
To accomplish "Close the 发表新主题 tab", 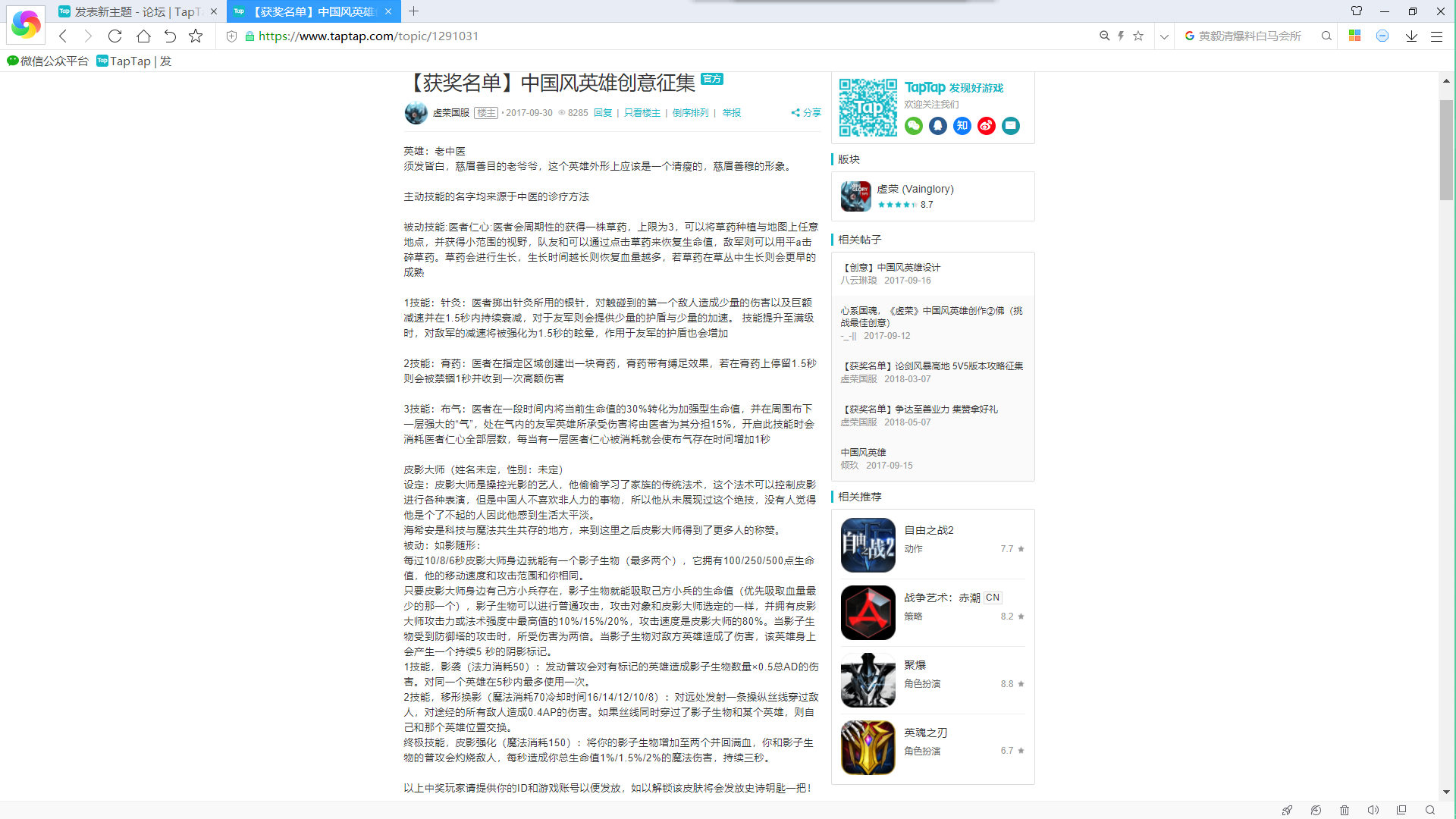I will pyautogui.click(x=214, y=11).
